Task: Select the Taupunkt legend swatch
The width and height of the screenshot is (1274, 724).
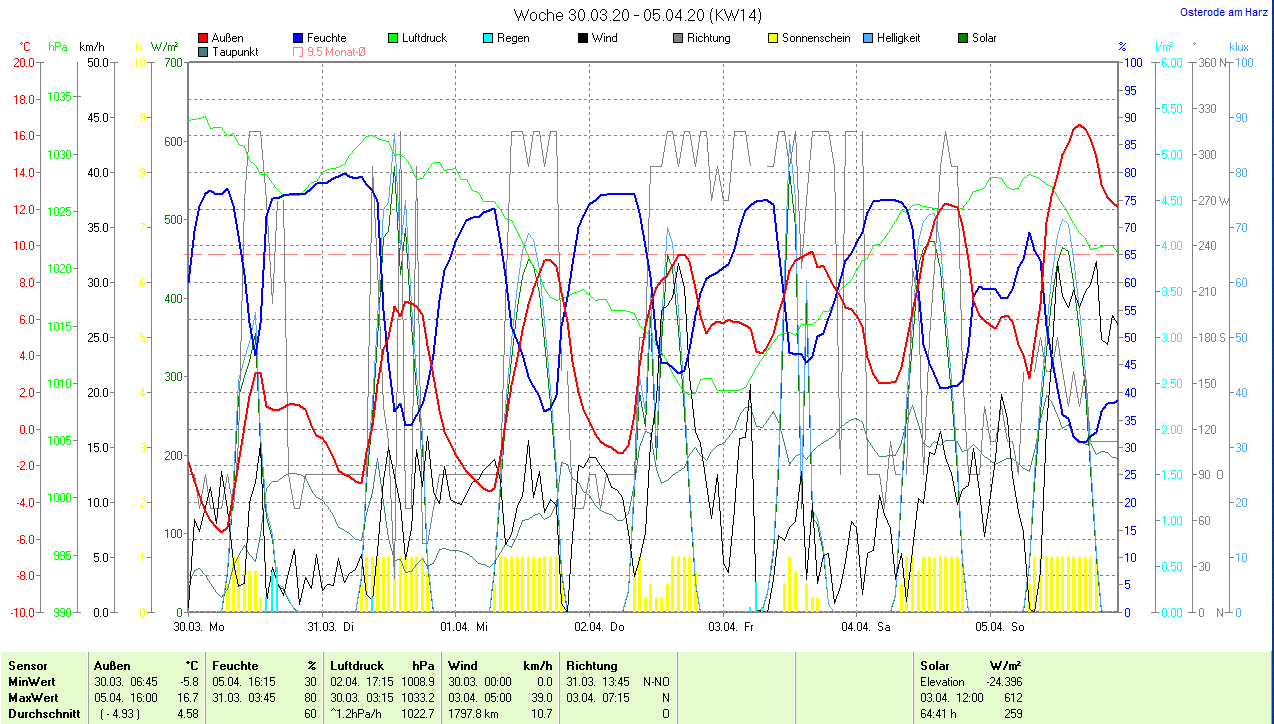Action: point(203,51)
